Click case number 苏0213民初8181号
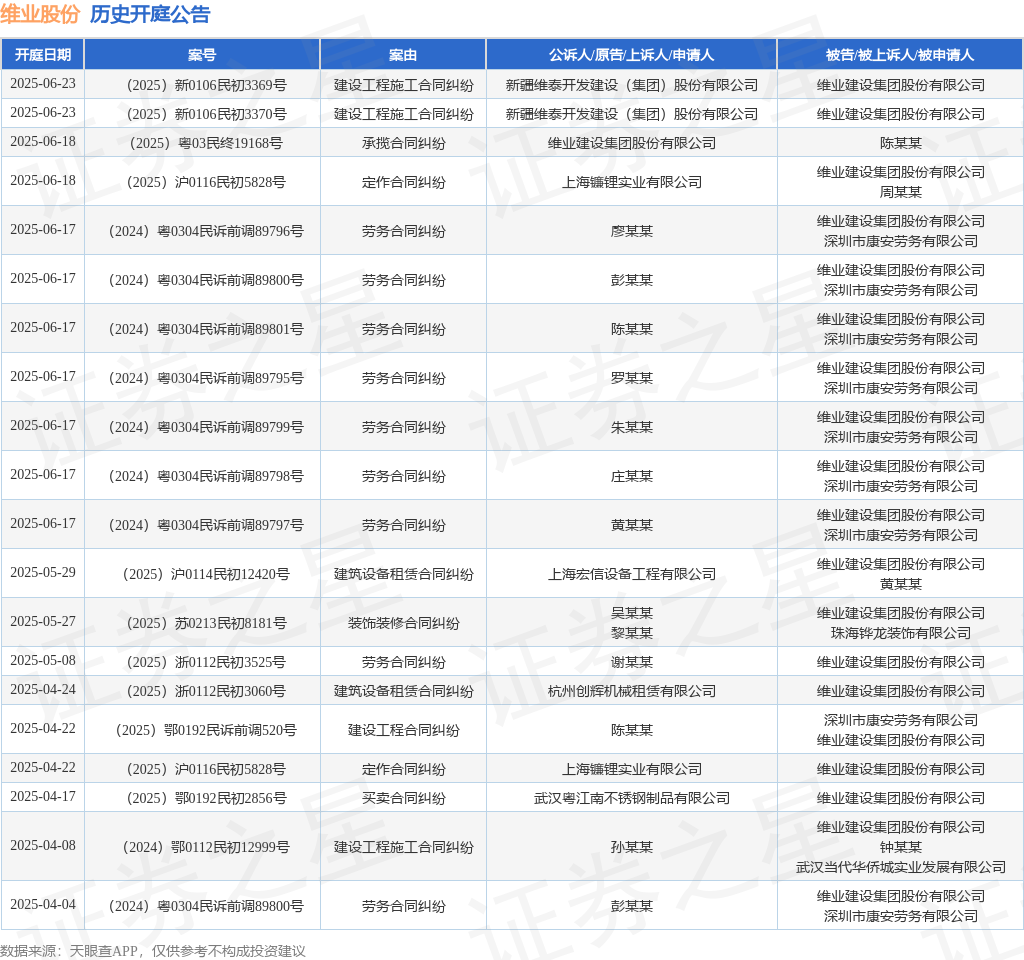 pyautogui.click(x=206, y=623)
